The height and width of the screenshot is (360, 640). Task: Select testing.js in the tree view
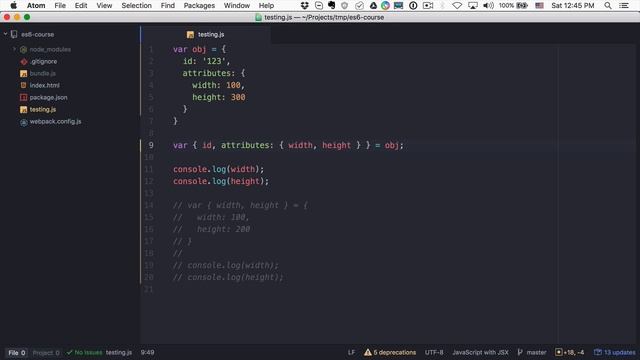click(42, 109)
